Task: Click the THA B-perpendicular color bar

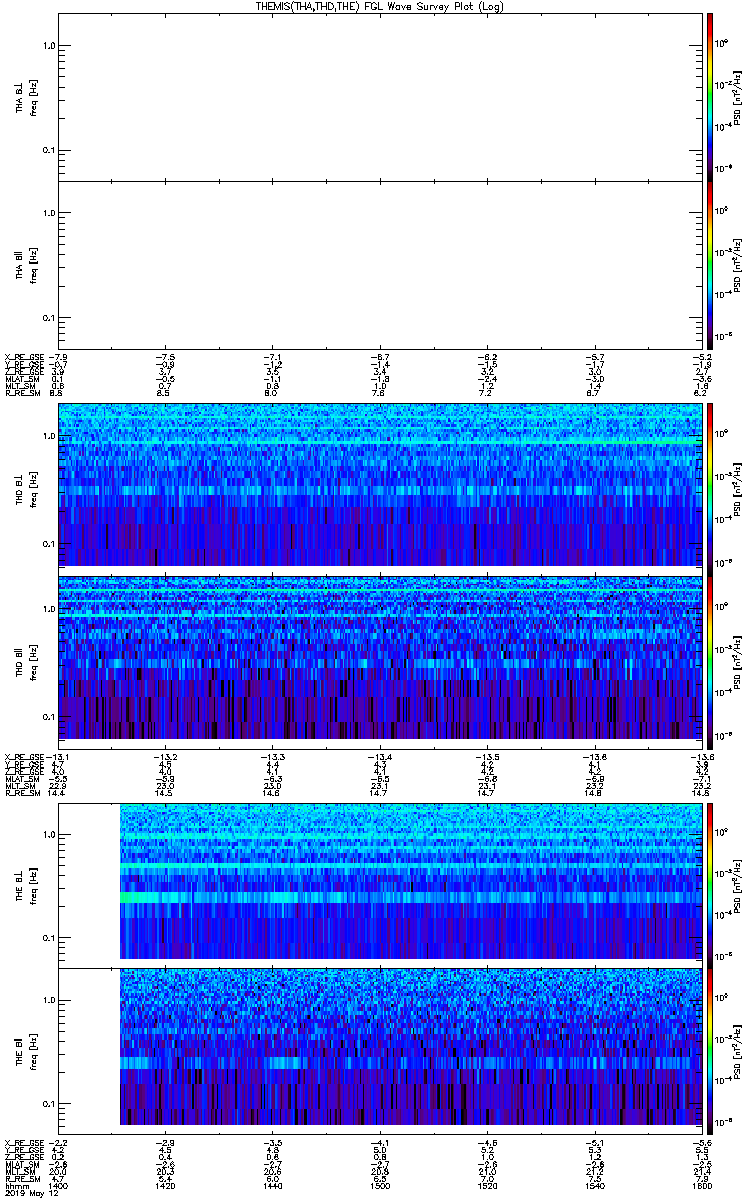Action: coord(709,96)
